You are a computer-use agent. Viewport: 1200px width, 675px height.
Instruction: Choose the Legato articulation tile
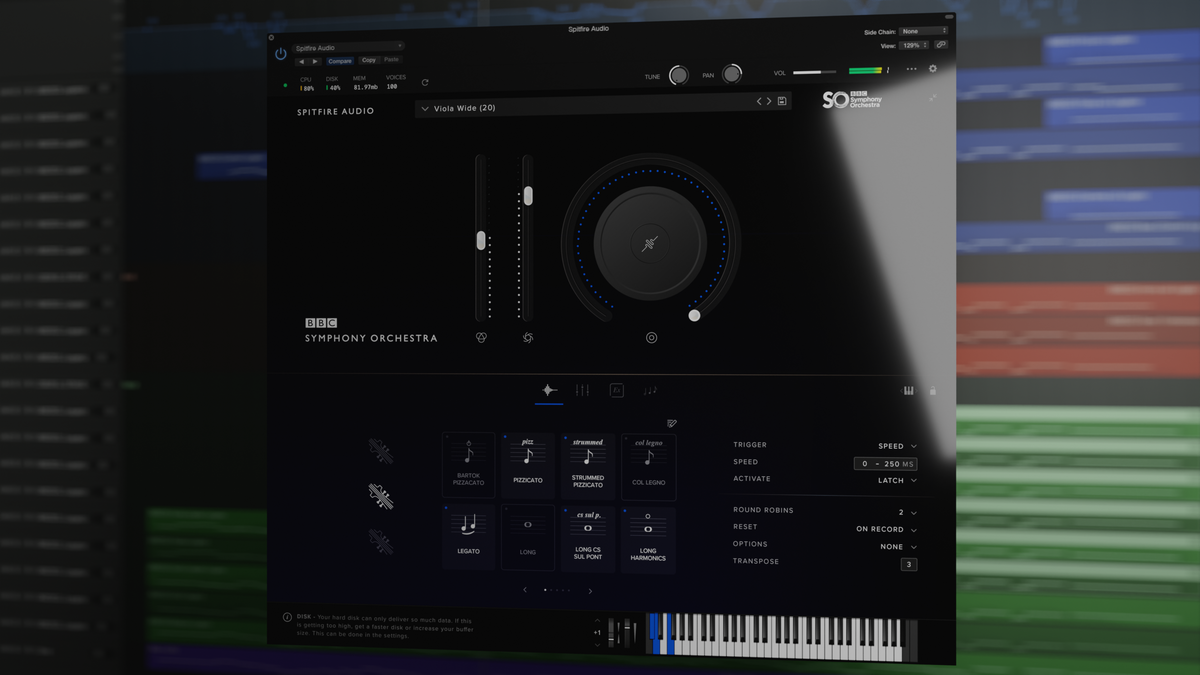pos(468,535)
